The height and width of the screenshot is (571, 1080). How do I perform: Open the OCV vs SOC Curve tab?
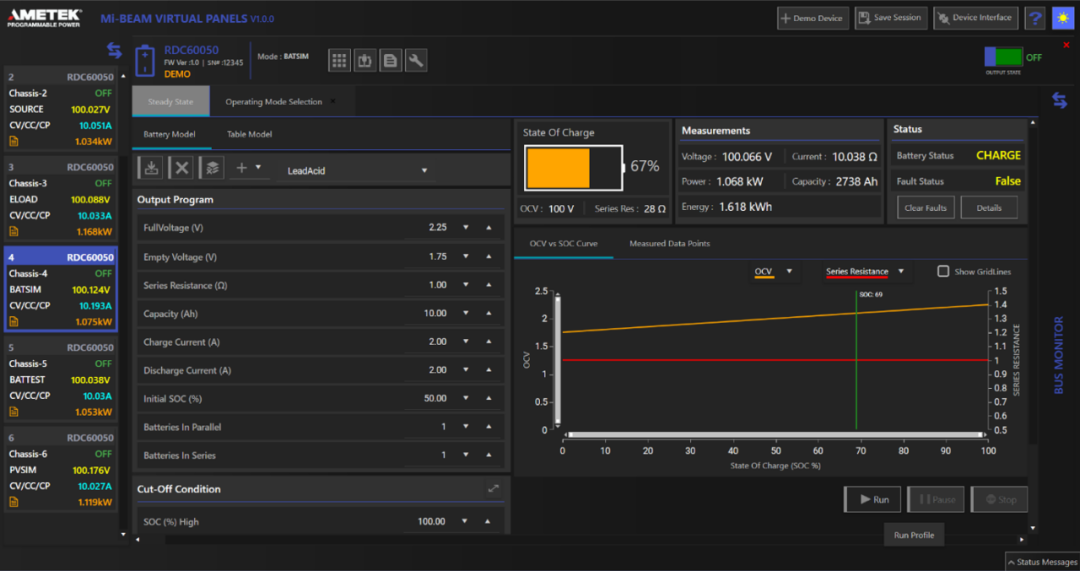click(x=563, y=244)
